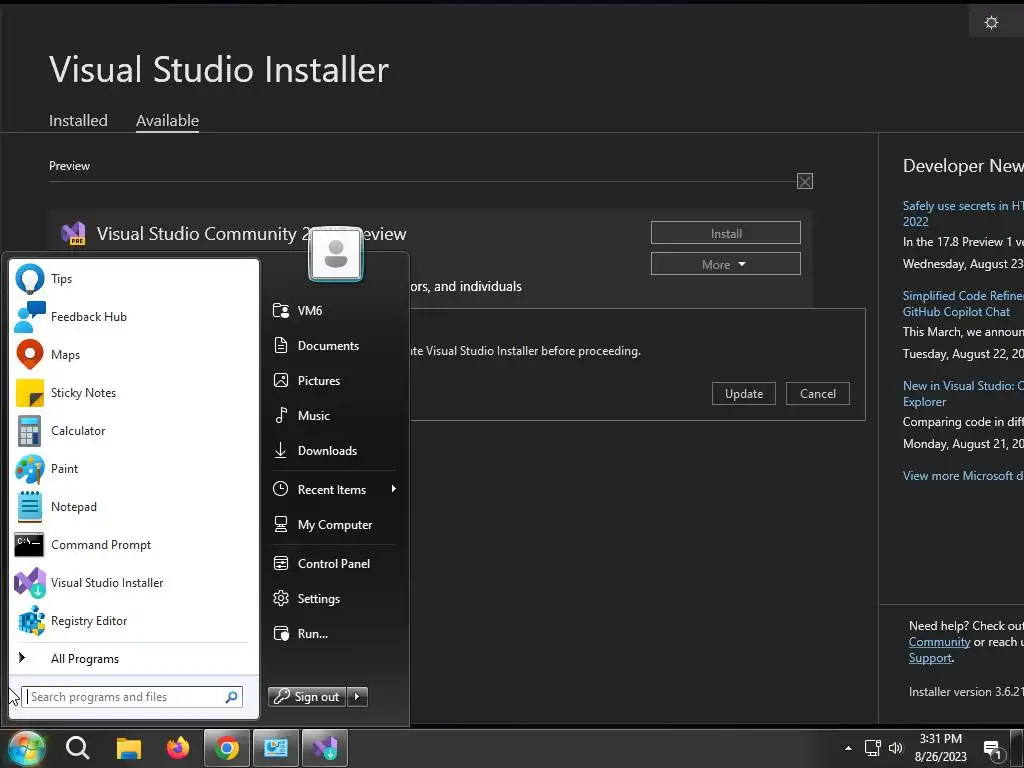Click 'Installer version 3.6.21' text
The height and width of the screenshot is (768, 1024).
[x=967, y=692]
